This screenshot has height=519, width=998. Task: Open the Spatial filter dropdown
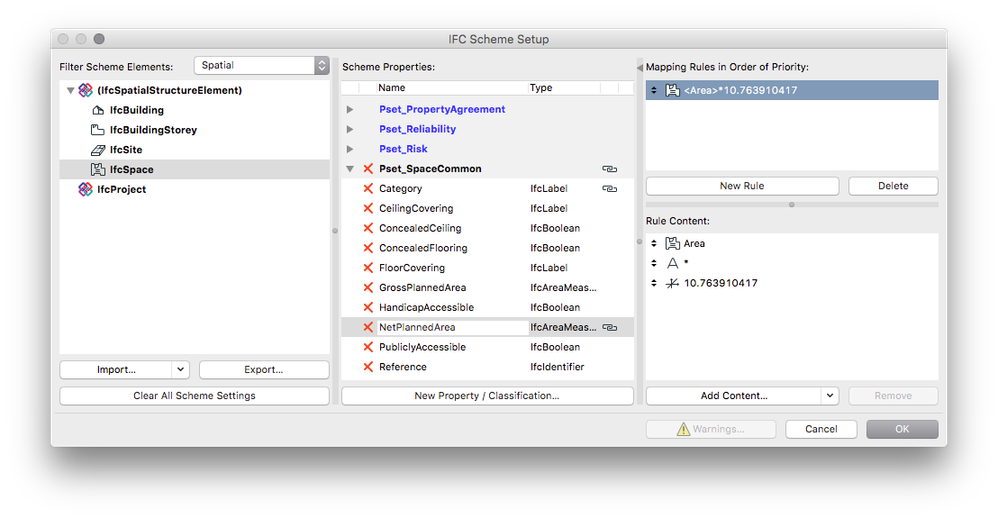pyautogui.click(x=261, y=65)
